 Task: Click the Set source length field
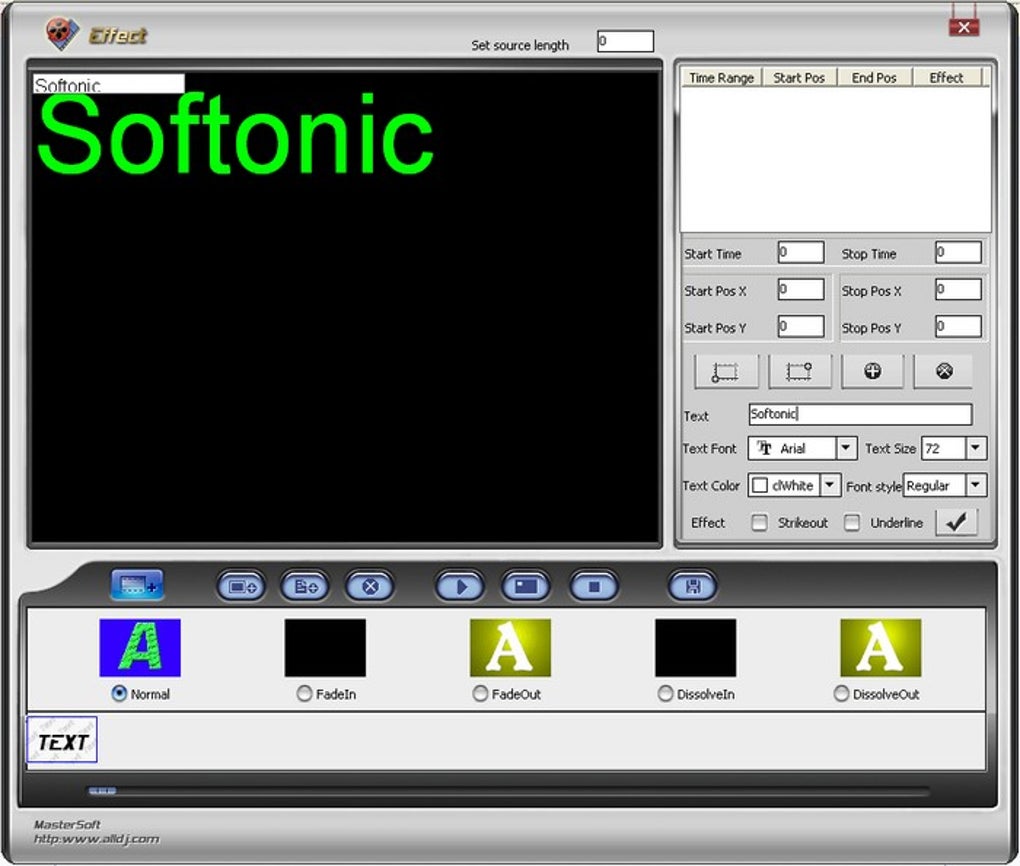(x=625, y=41)
